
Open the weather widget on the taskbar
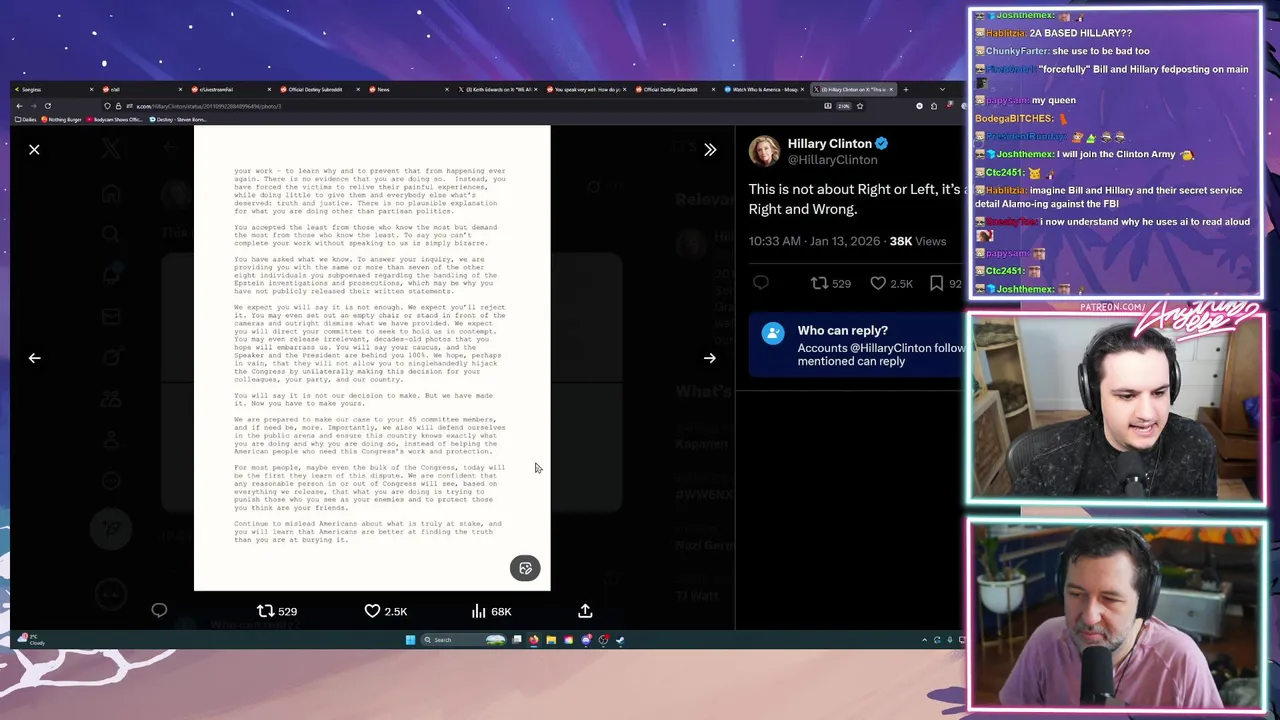(31, 640)
